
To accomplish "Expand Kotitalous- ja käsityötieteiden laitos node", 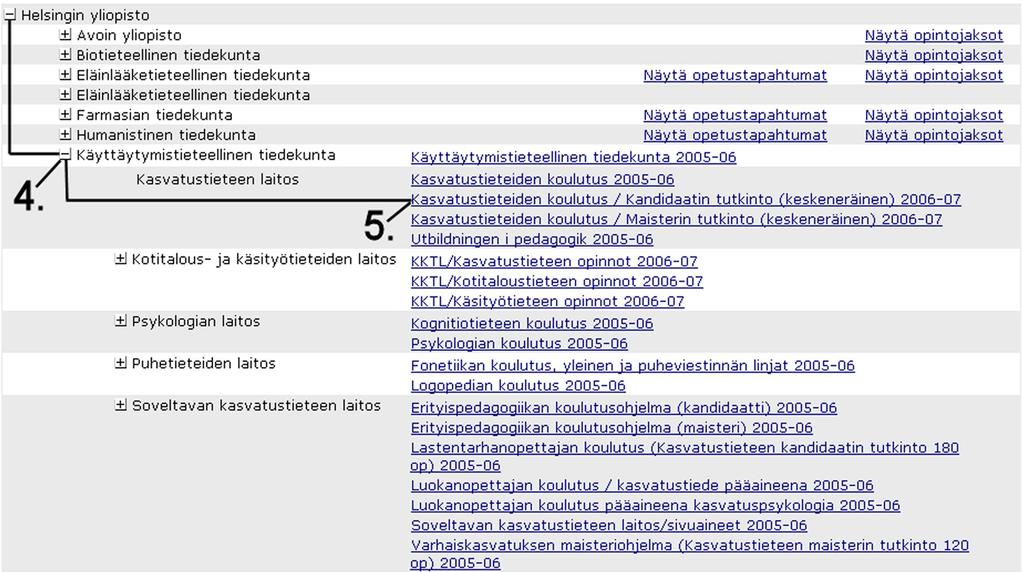I will pyautogui.click(x=121, y=259).
